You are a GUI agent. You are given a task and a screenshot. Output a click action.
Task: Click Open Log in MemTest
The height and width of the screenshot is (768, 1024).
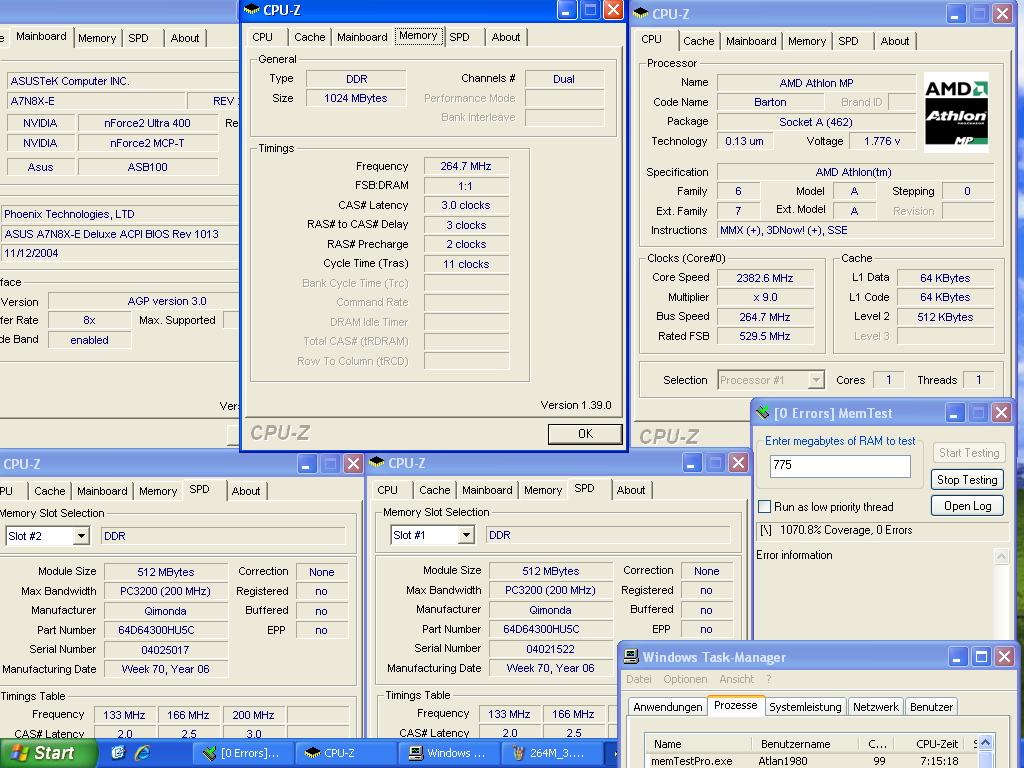967,505
